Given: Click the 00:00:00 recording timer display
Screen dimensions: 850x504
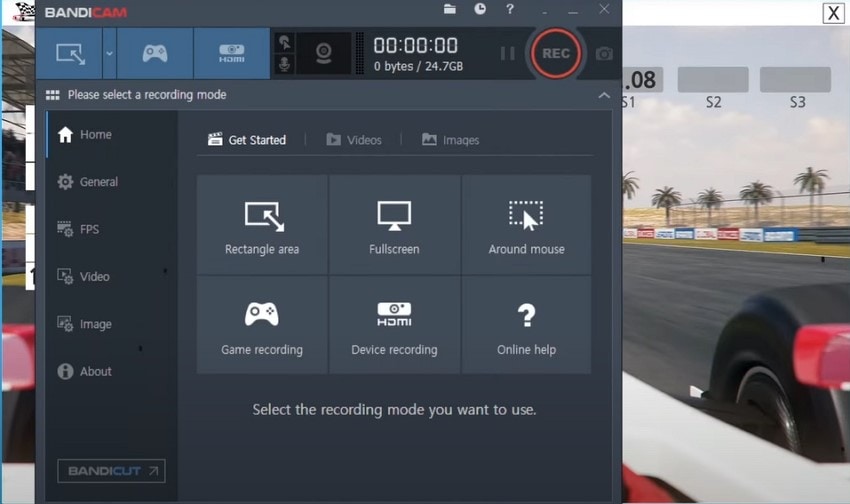Looking at the screenshot, I should click(x=416, y=46).
